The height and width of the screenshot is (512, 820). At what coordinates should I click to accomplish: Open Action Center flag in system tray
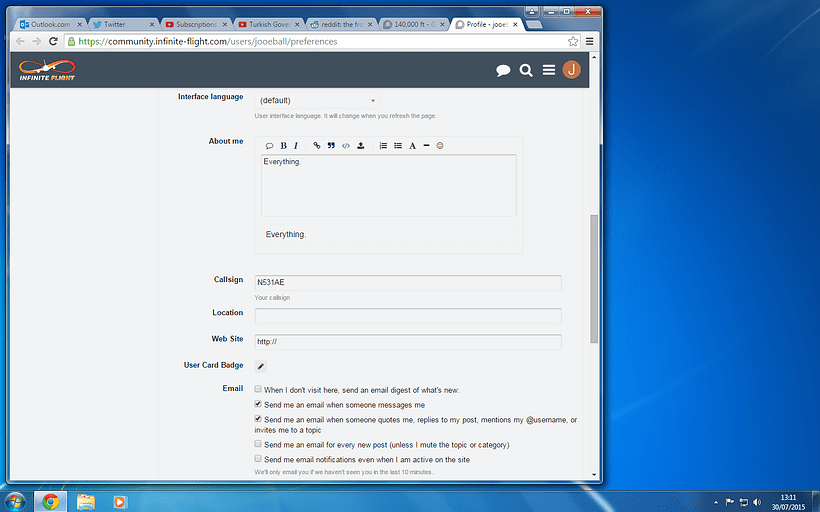pos(730,502)
